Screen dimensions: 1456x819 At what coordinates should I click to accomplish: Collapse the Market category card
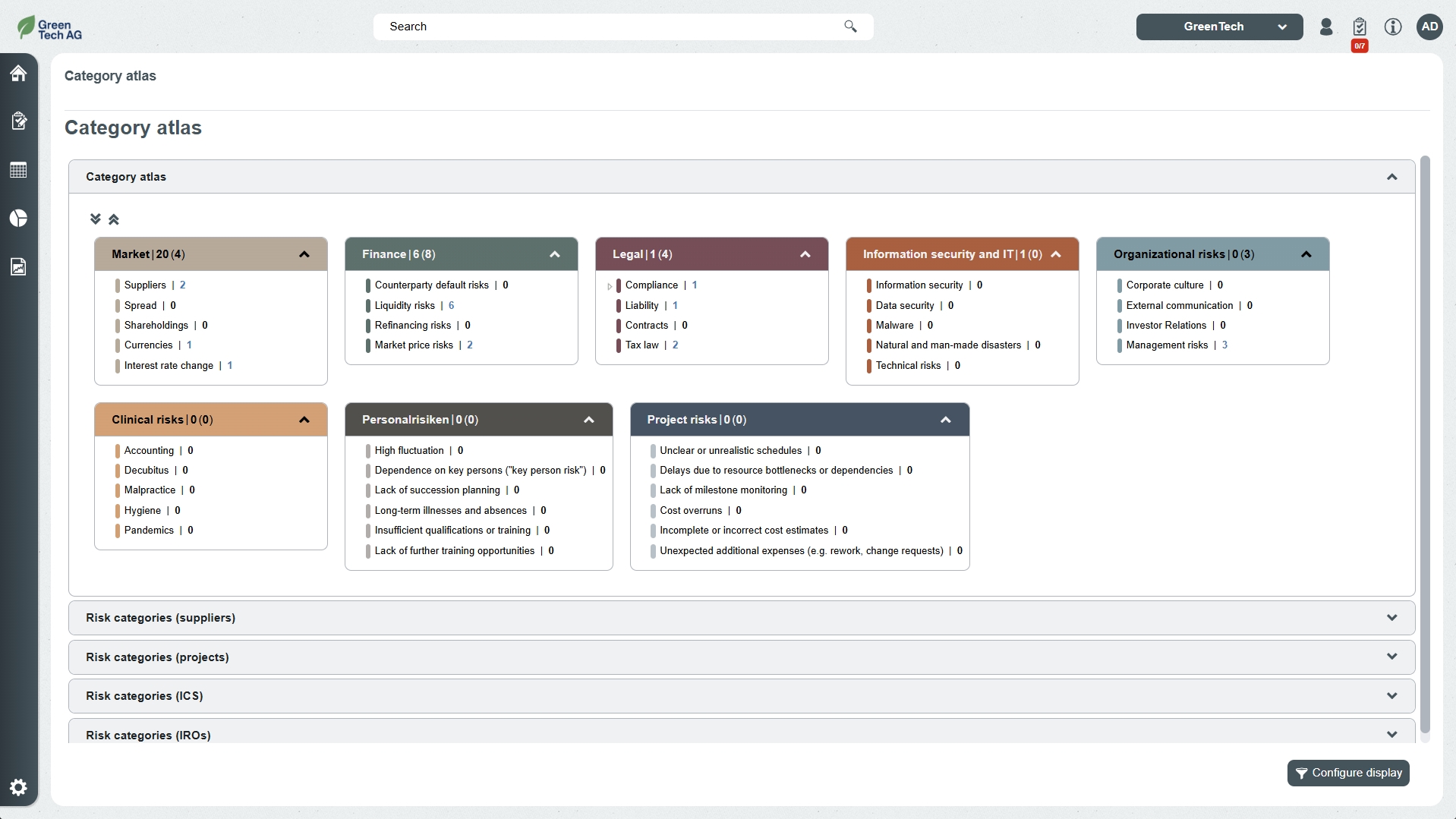[x=304, y=254]
